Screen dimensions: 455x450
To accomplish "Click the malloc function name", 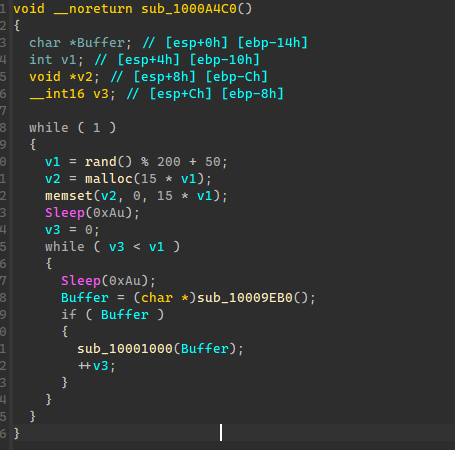I will [109, 179].
